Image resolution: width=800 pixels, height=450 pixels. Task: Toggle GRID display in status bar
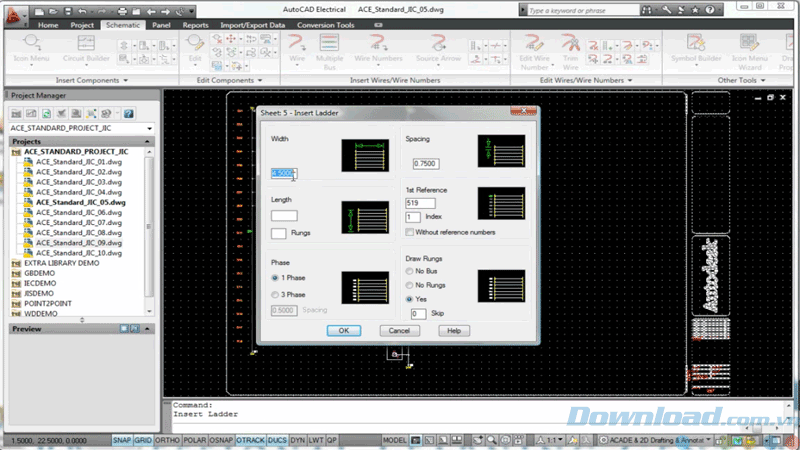pos(143,440)
